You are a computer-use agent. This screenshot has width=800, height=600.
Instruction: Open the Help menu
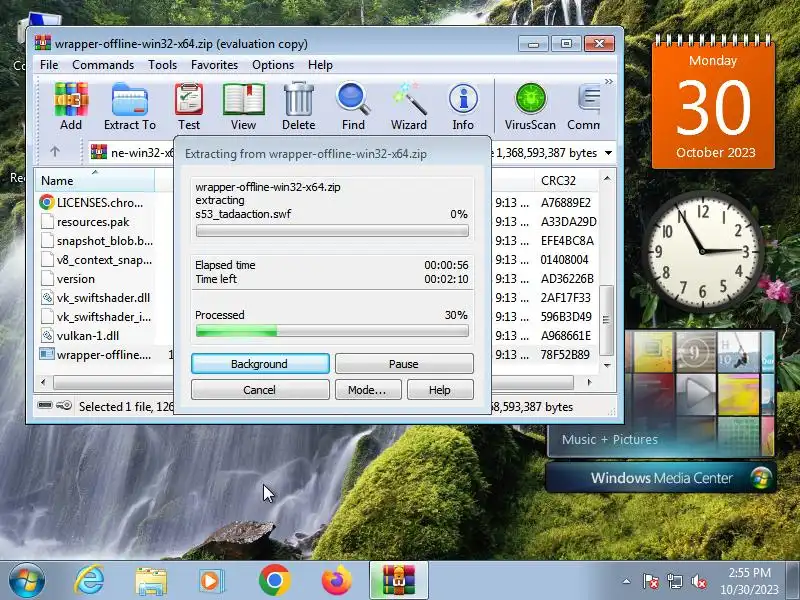coord(320,65)
